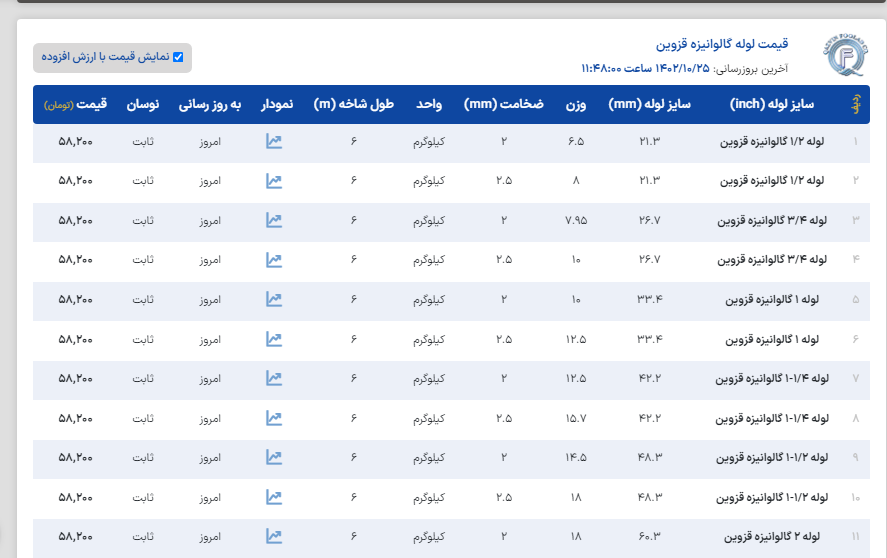
Task: View chart icon for row 6 pipe
Action: pyautogui.click(x=274, y=339)
